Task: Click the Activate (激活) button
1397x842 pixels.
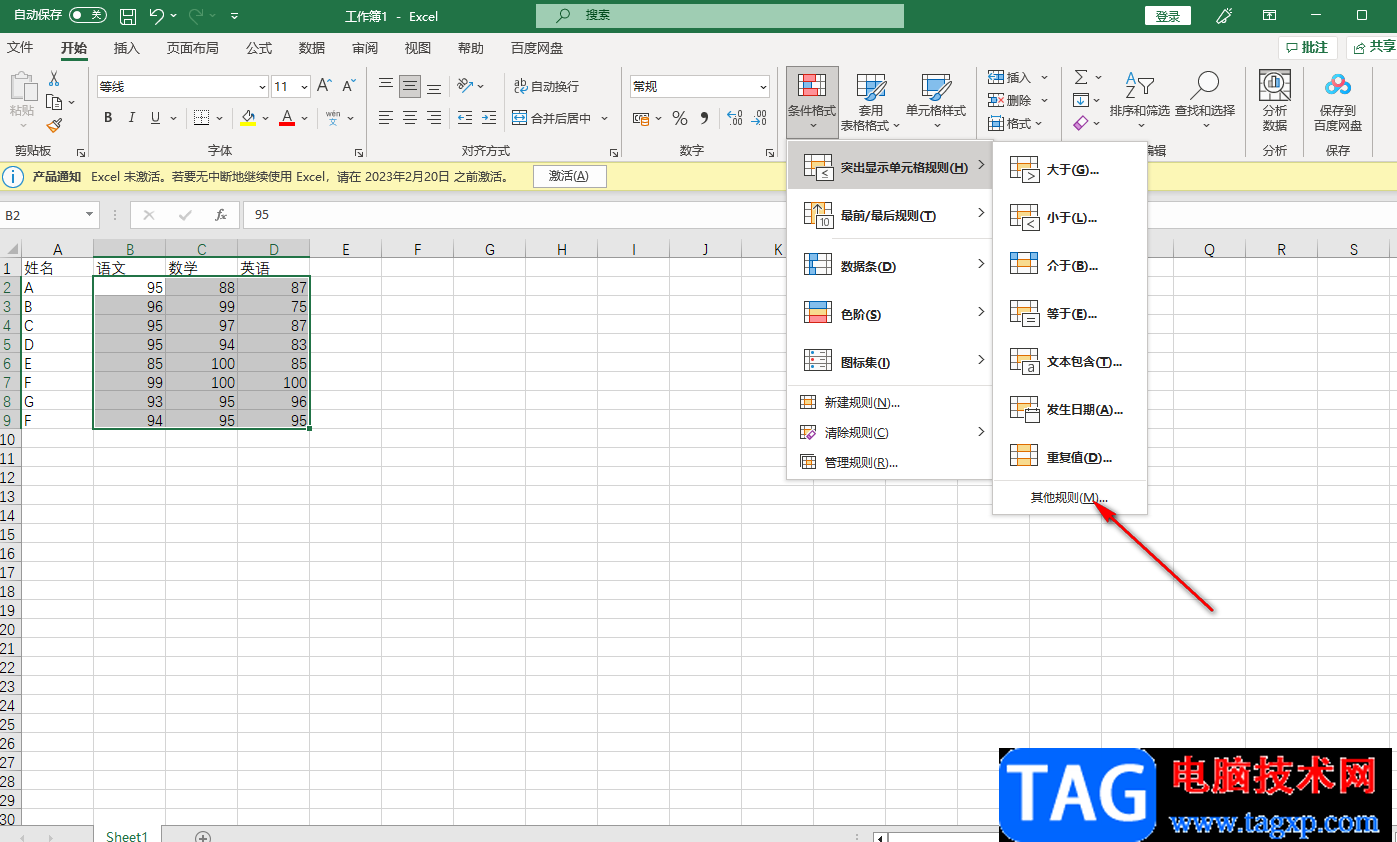Action: click(569, 177)
